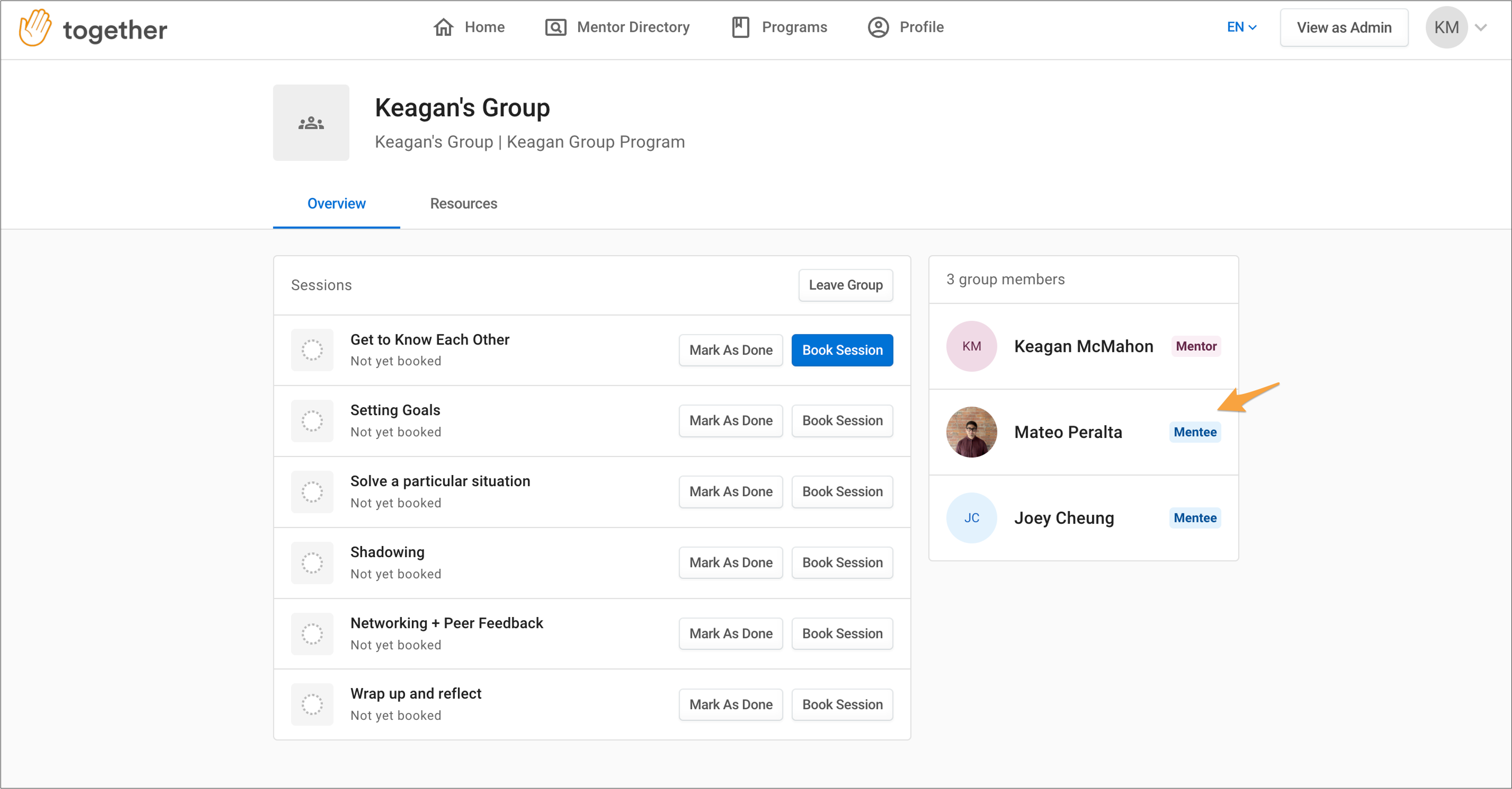Viewport: 1512px width, 789px height.
Task: Click status circle for Solve a particular situation
Action: coord(312,492)
